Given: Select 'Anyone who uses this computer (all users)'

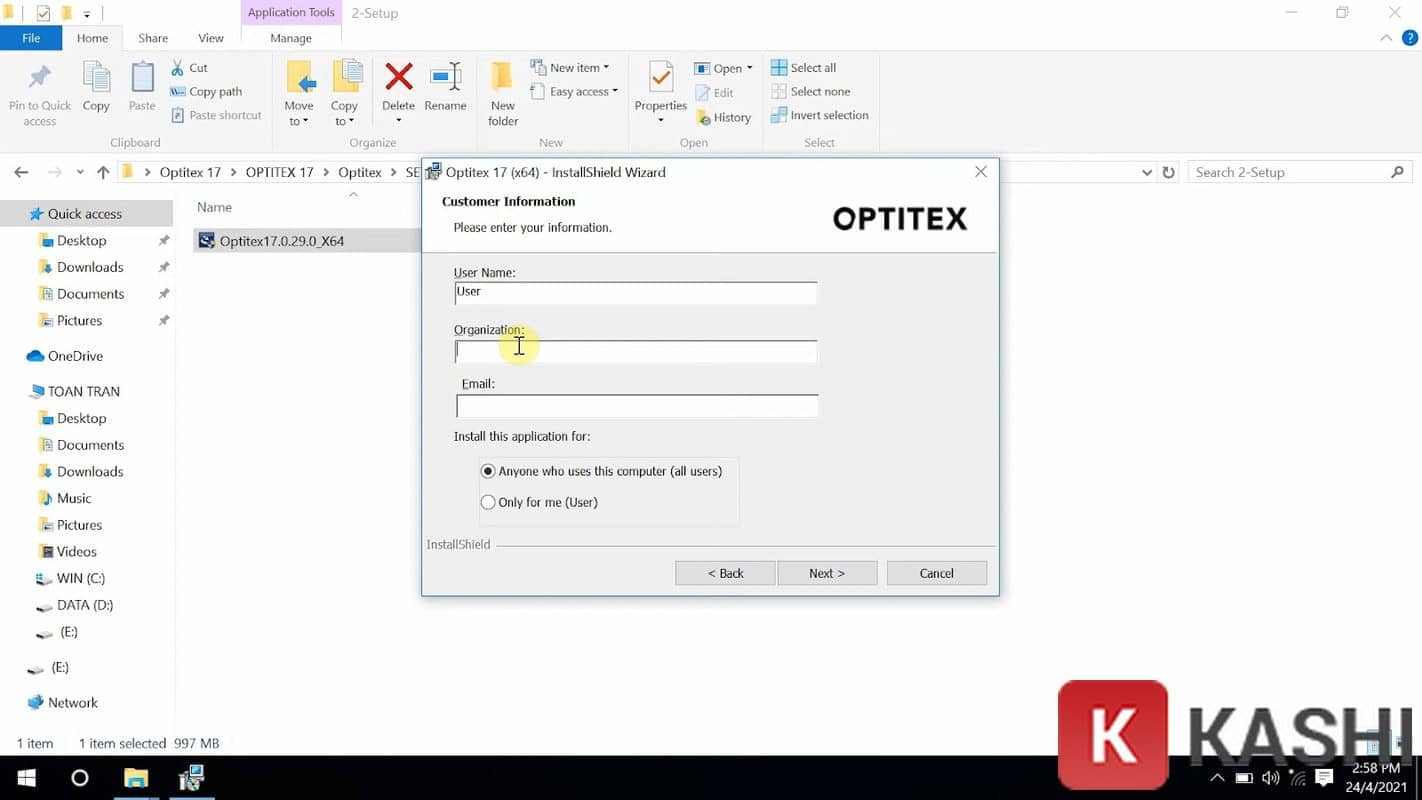Looking at the screenshot, I should [x=488, y=471].
